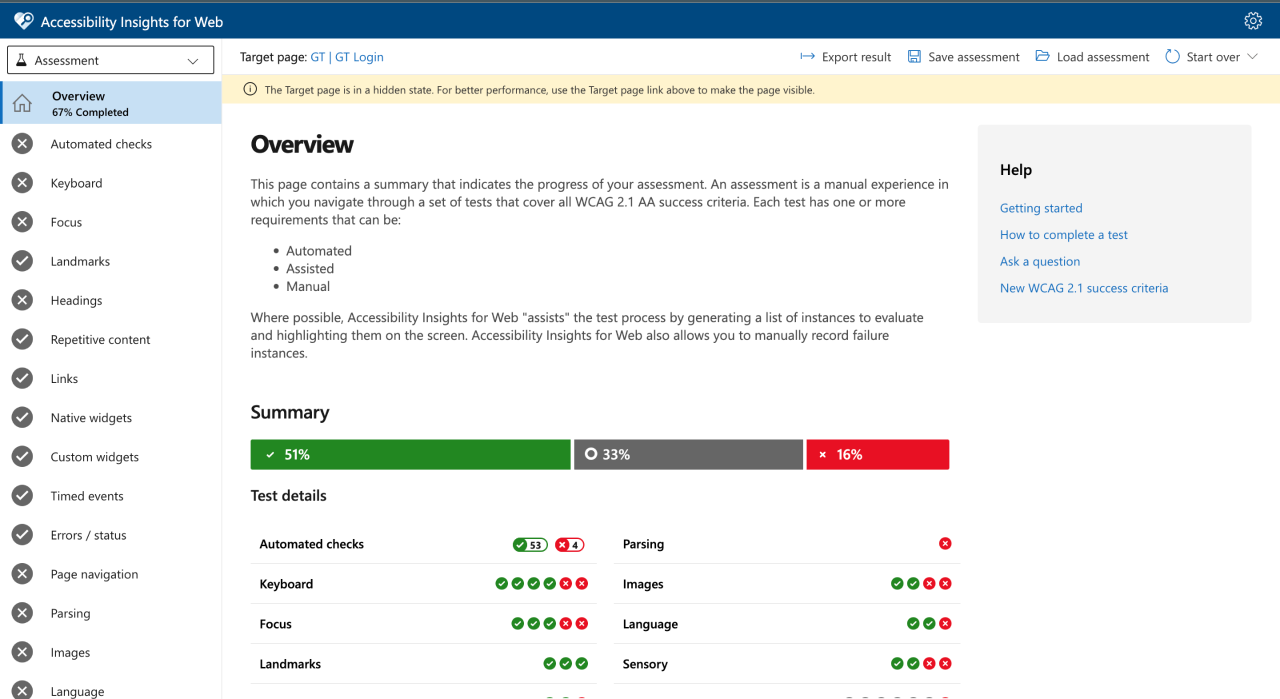Click the red 4 failed badge for Automated checks
This screenshot has width=1280, height=699.
point(570,545)
